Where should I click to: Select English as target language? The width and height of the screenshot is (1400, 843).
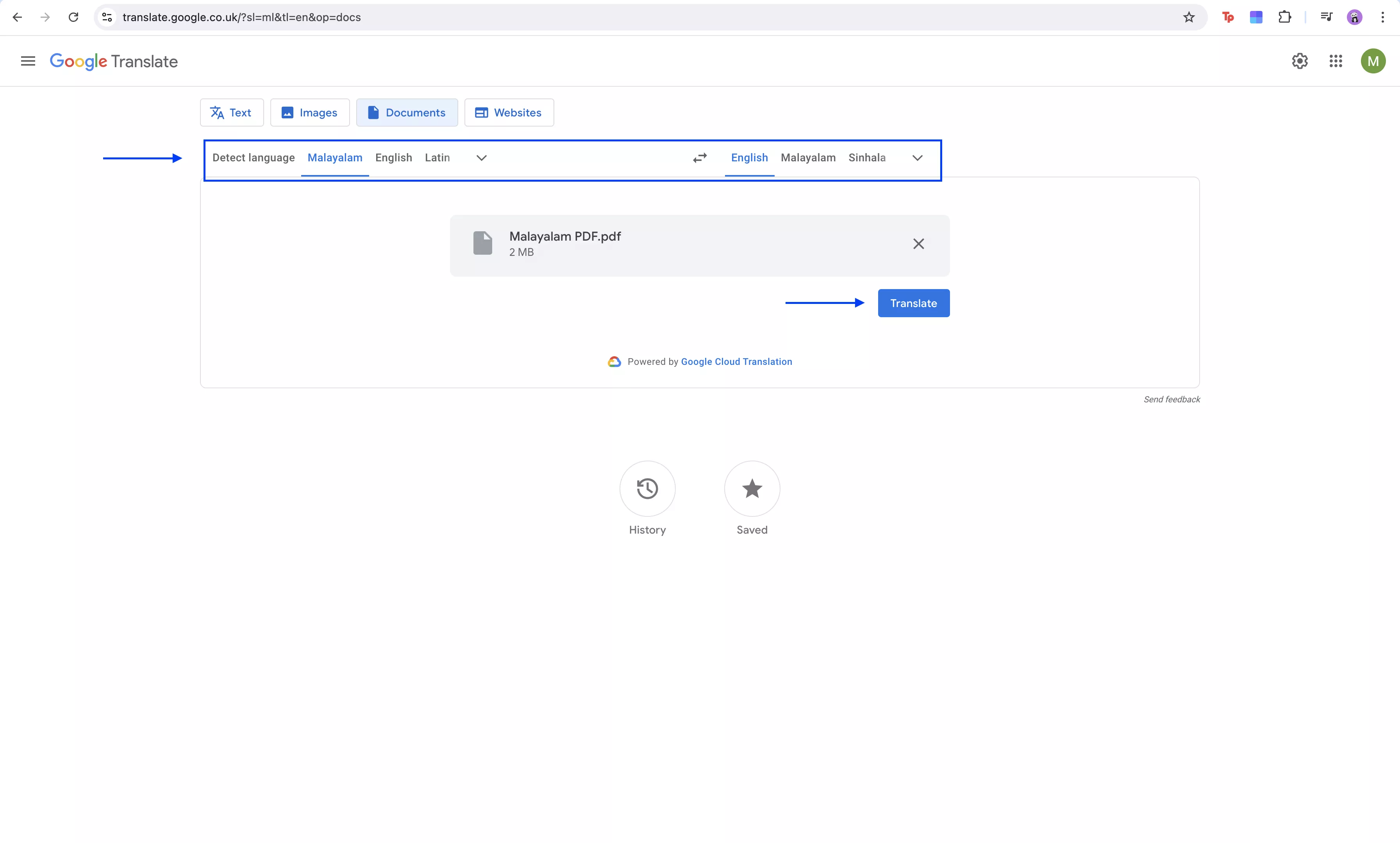[x=749, y=157]
